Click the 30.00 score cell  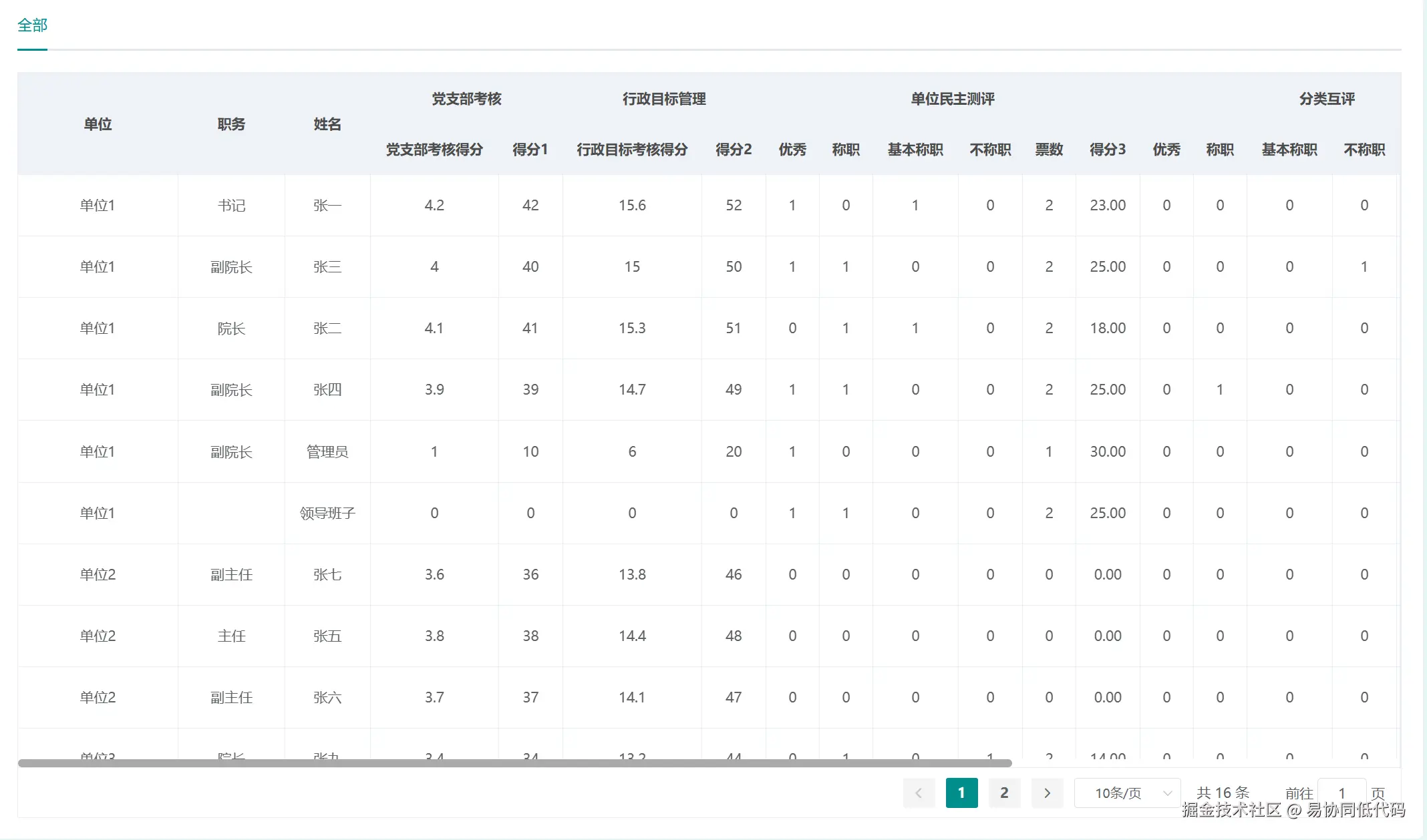(x=1108, y=451)
